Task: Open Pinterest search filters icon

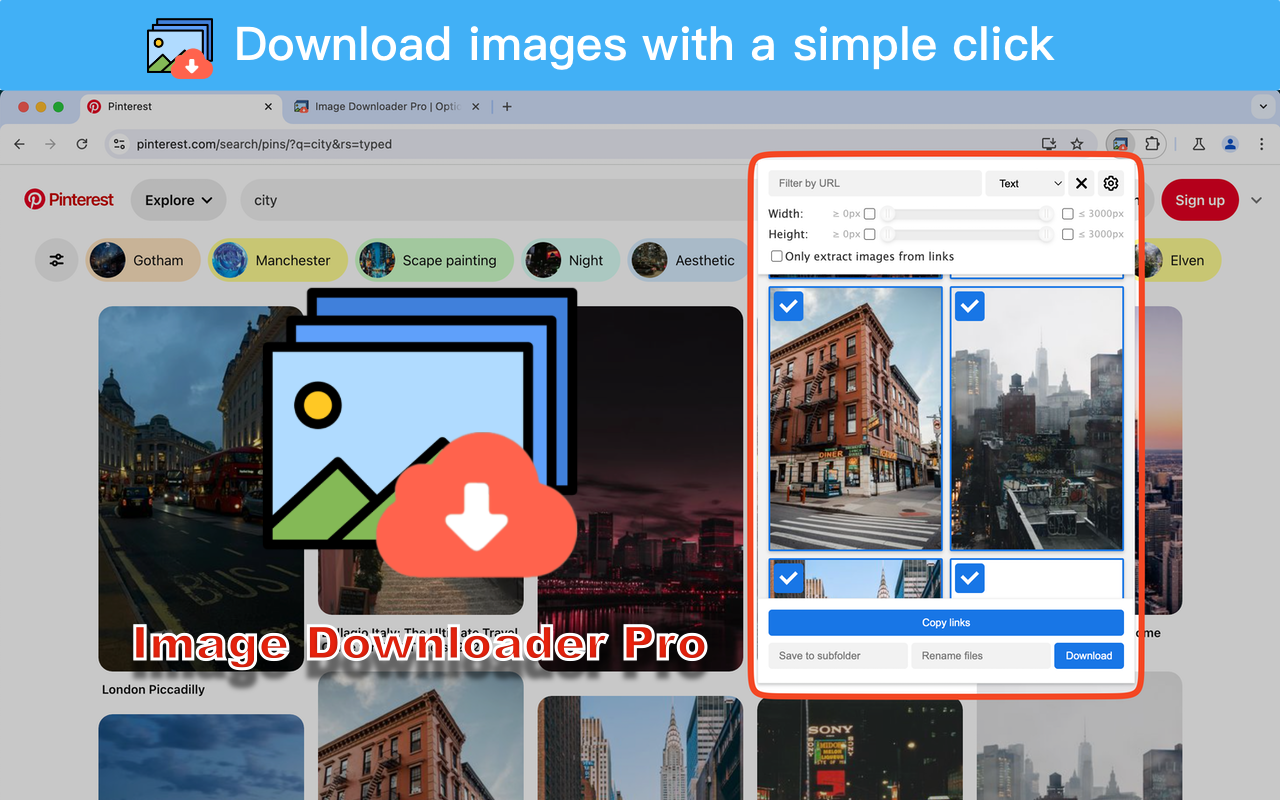Action: pyautogui.click(x=56, y=260)
